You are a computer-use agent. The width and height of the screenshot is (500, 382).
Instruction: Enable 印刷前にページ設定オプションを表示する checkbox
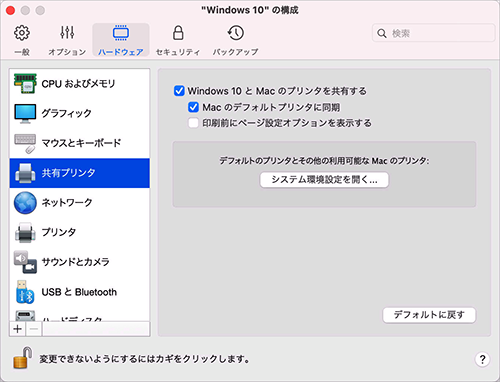point(193,123)
